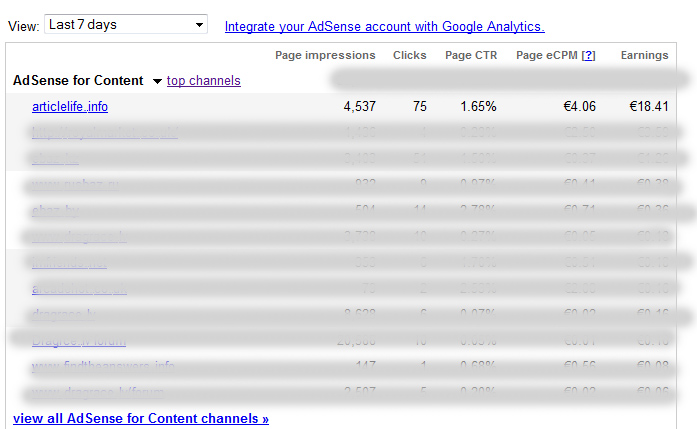Viewport: 697px width, 429px height.
Task: Open the blurred Dragrace.lv forum channel link
Action: (x=79, y=341)
